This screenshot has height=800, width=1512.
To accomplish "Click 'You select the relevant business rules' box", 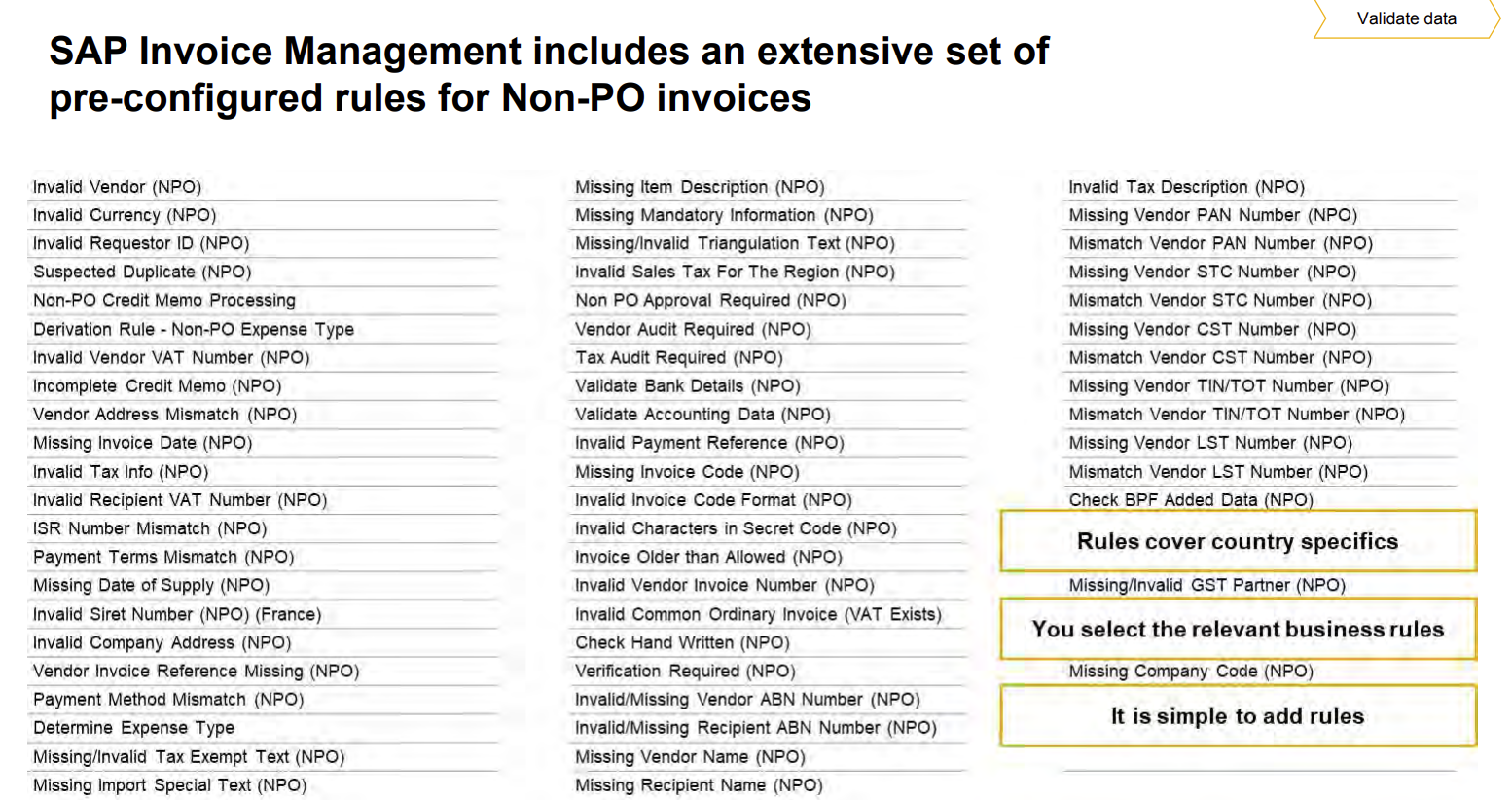I will click(1238, 629).
